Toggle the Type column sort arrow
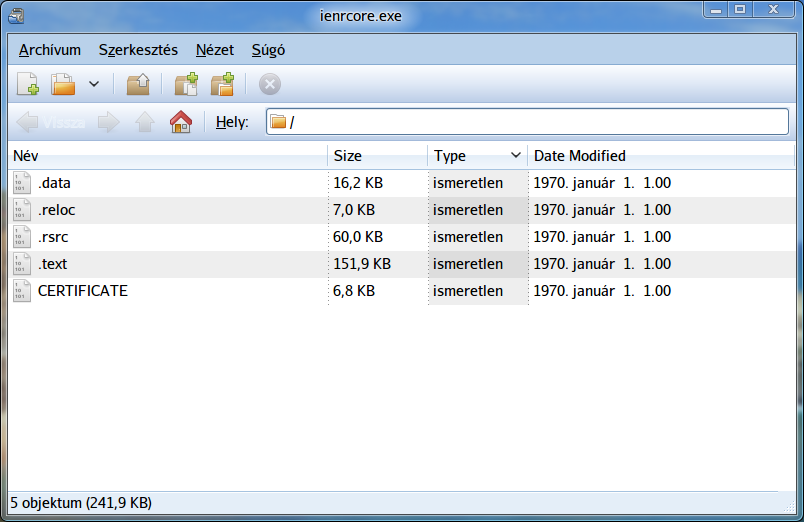 coord(516,155)
